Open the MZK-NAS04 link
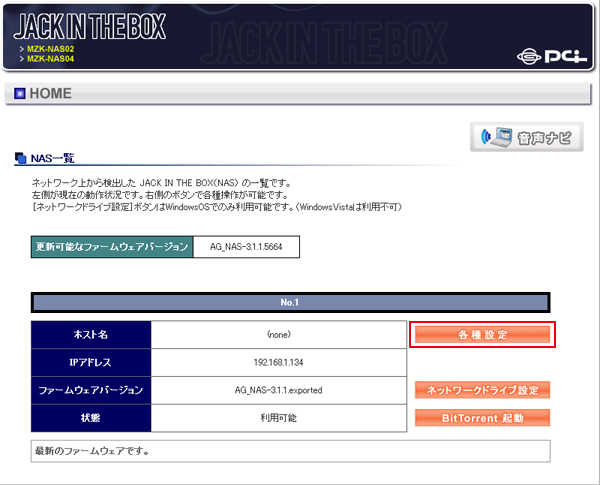The width and height of the screenshot is (600, 485). [x=51, y=59]
